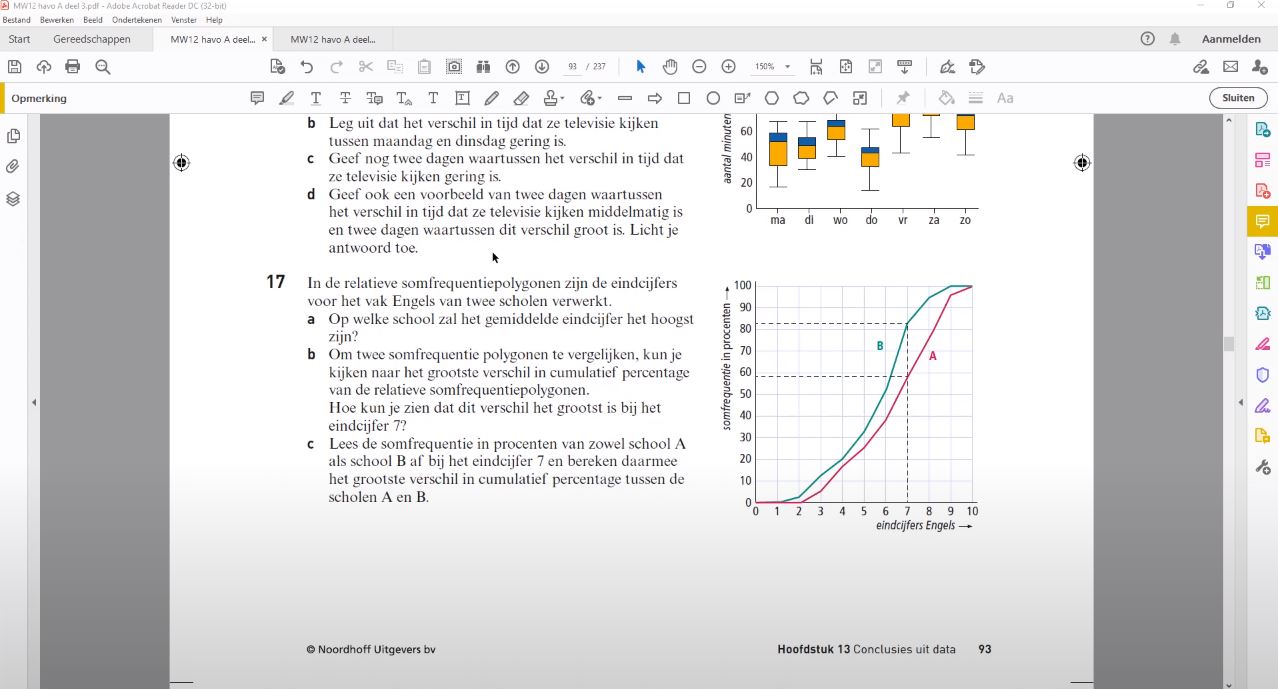Open layers panel in left sidebar
Screen dimensions: 1278x689
13,198
